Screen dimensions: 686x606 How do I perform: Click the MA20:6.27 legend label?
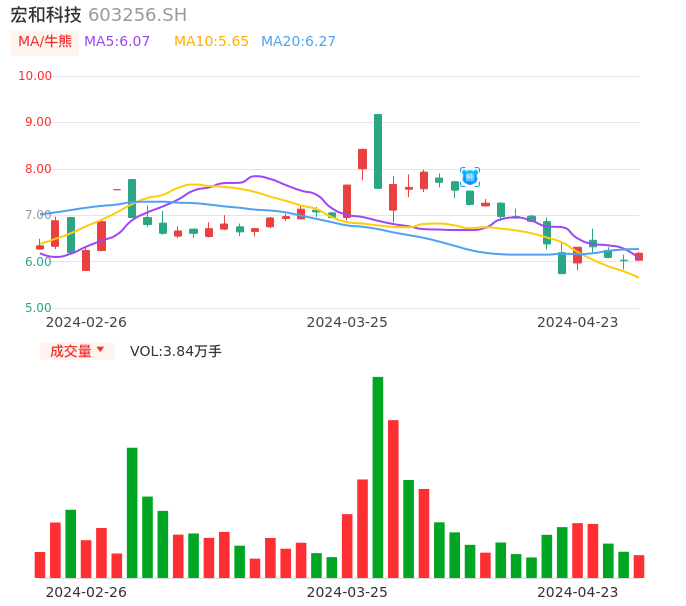[298, 42]
